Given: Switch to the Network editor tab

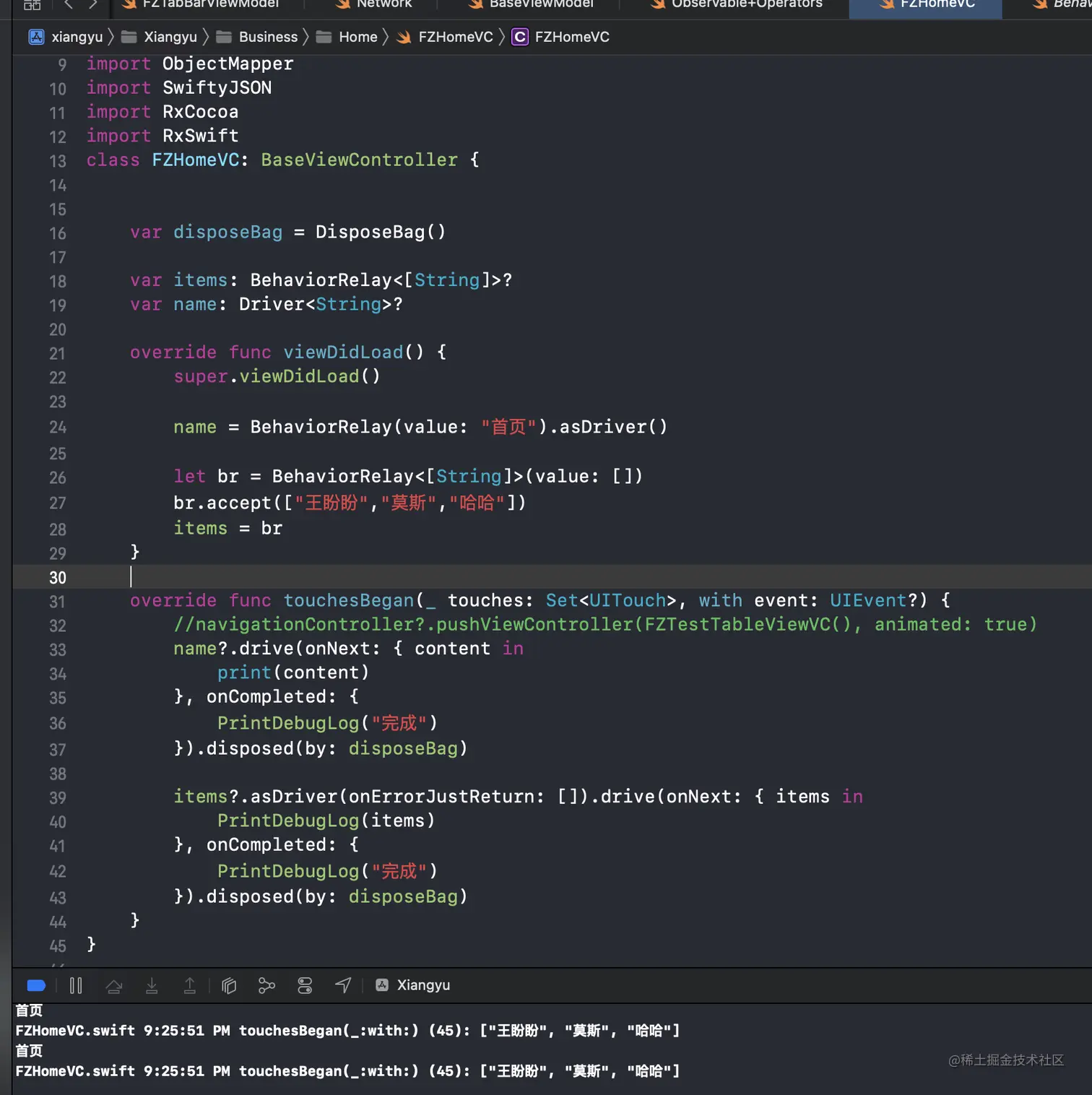Looking at the screenshot, I should coord(373,4).
